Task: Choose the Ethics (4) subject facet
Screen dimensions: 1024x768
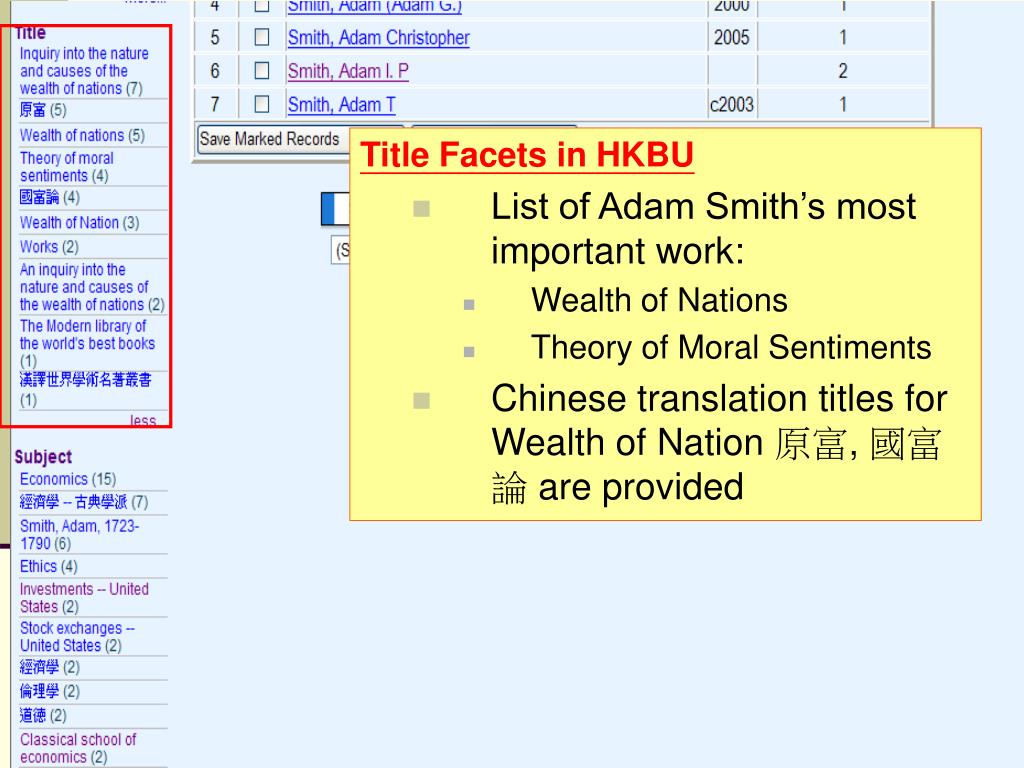Action: click(x=48, y=566)
